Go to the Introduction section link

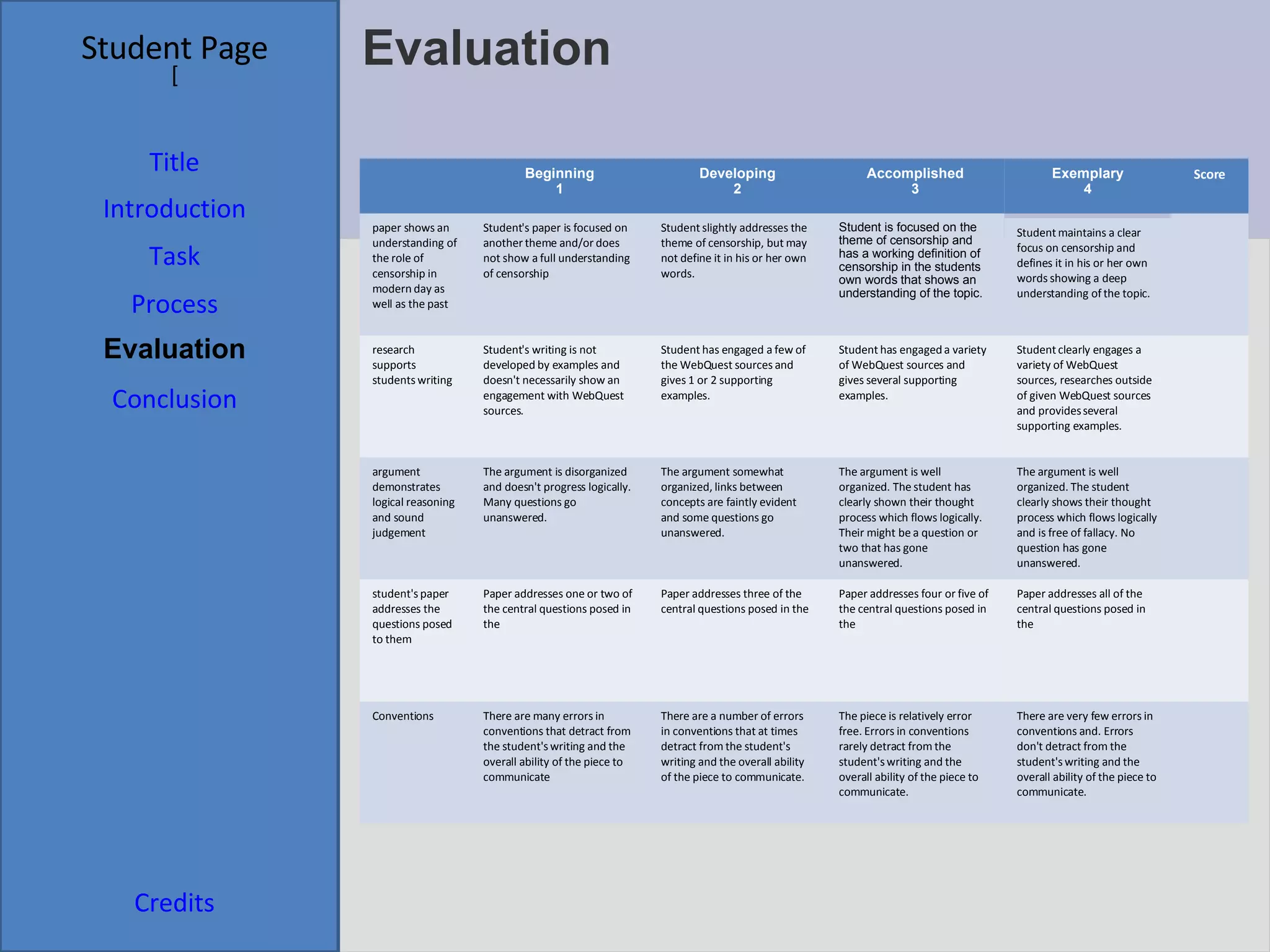(174, 209)
